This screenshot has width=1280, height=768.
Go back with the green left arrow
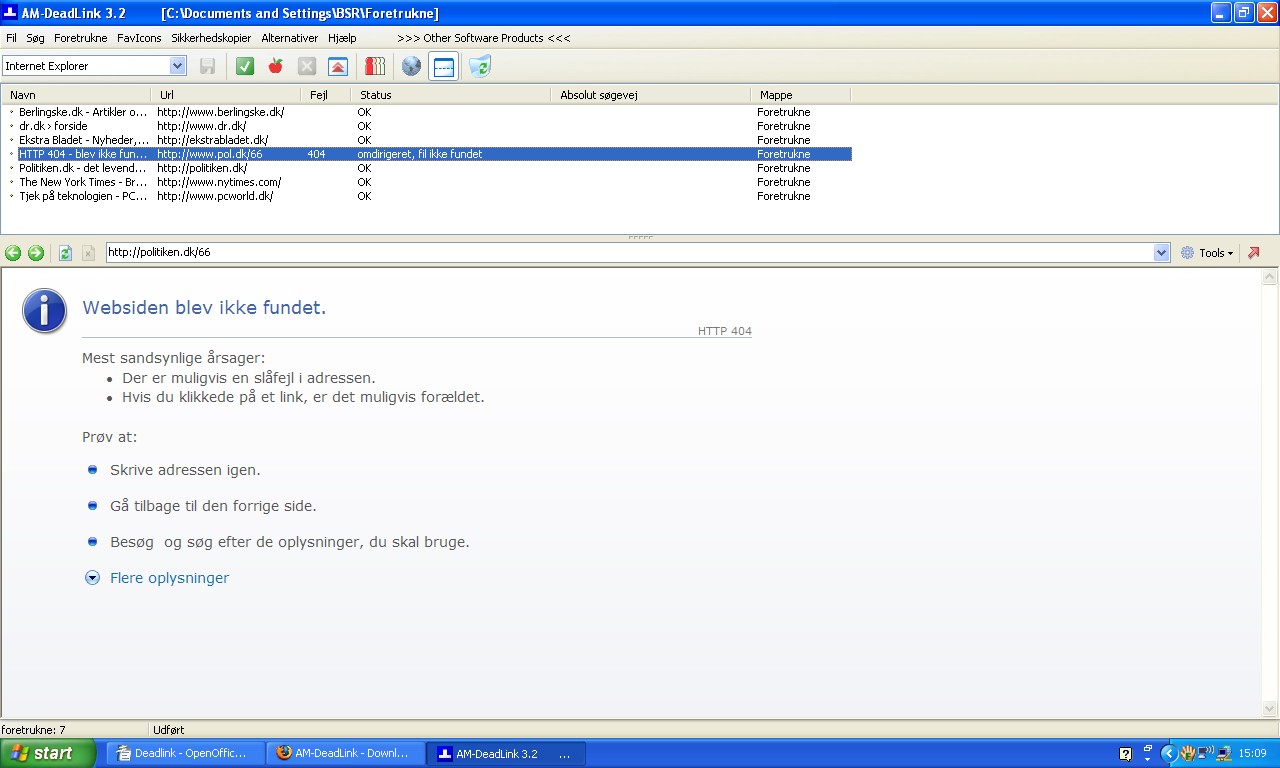click(13, 253)
